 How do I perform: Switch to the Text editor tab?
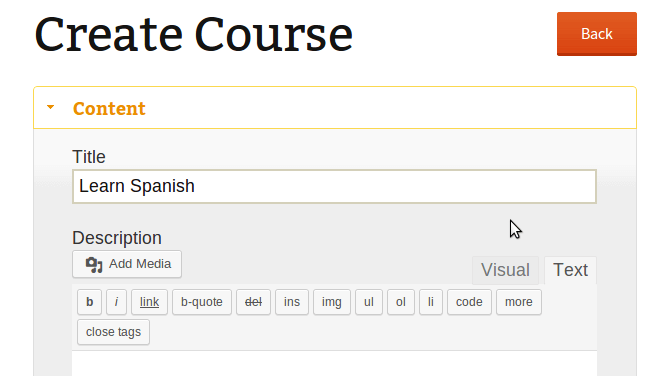[570, 270]
